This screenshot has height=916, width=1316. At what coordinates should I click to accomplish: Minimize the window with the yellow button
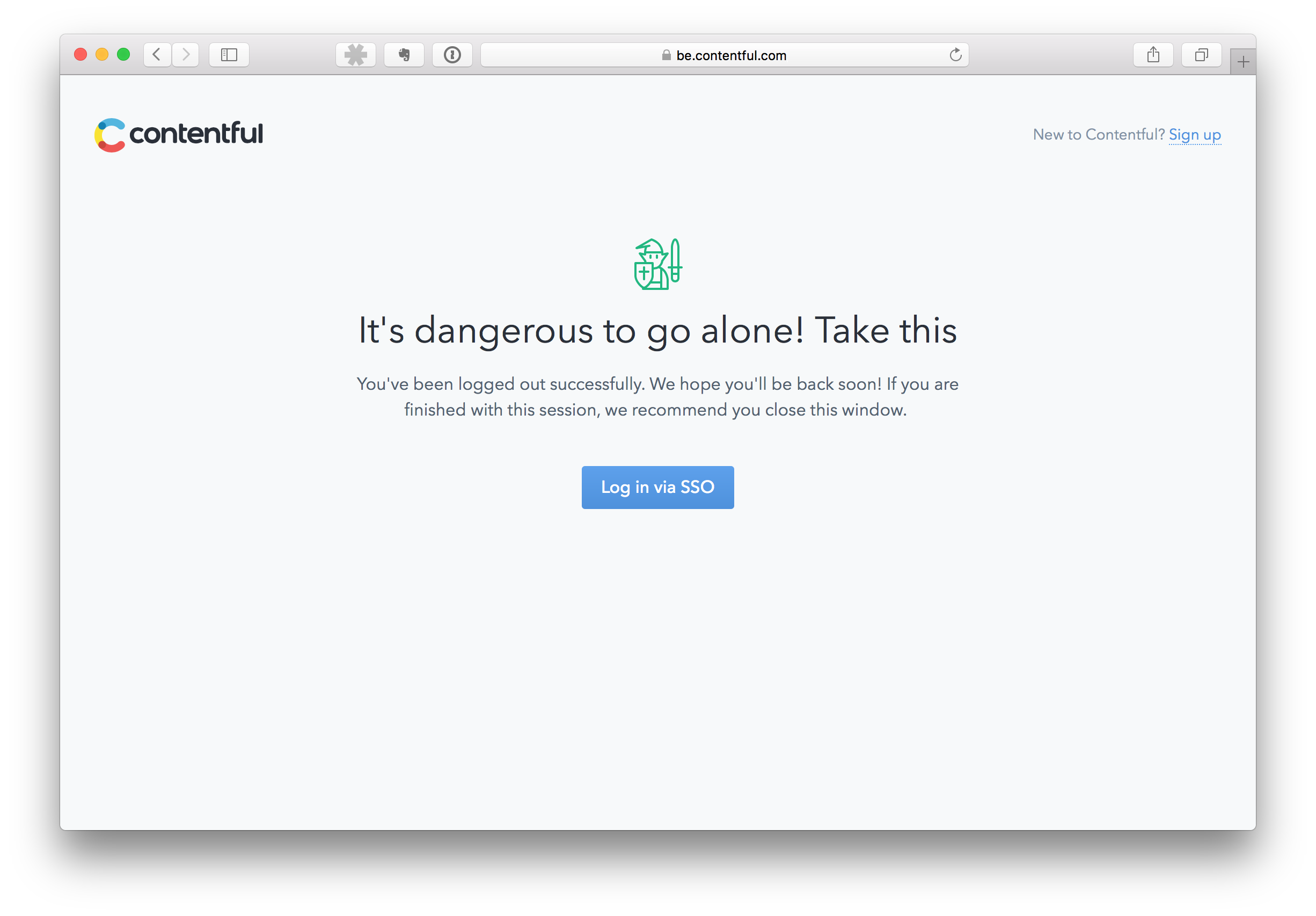102,54
